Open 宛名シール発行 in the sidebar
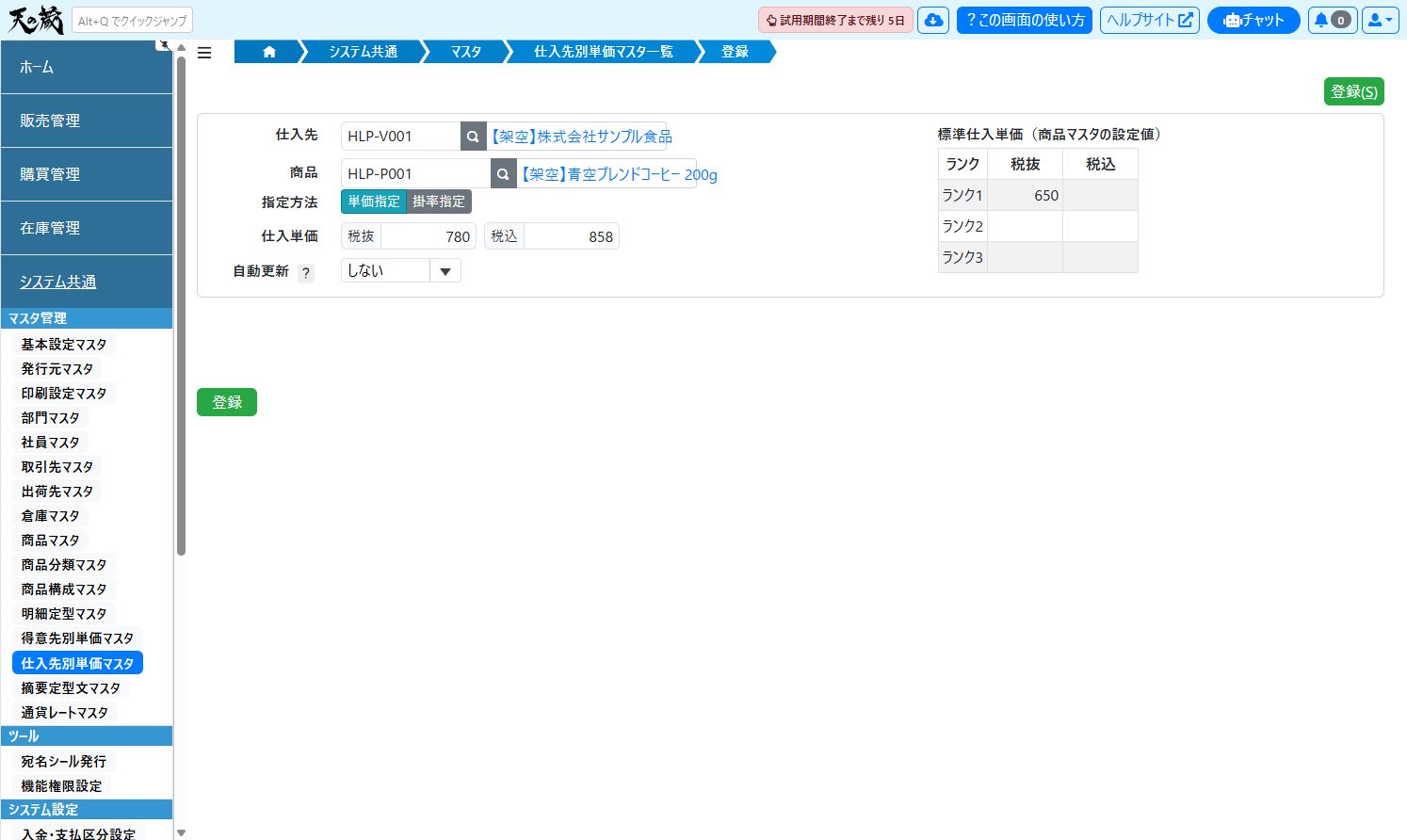Screen dimensions: 1407x840 click(x=64, y=762)
